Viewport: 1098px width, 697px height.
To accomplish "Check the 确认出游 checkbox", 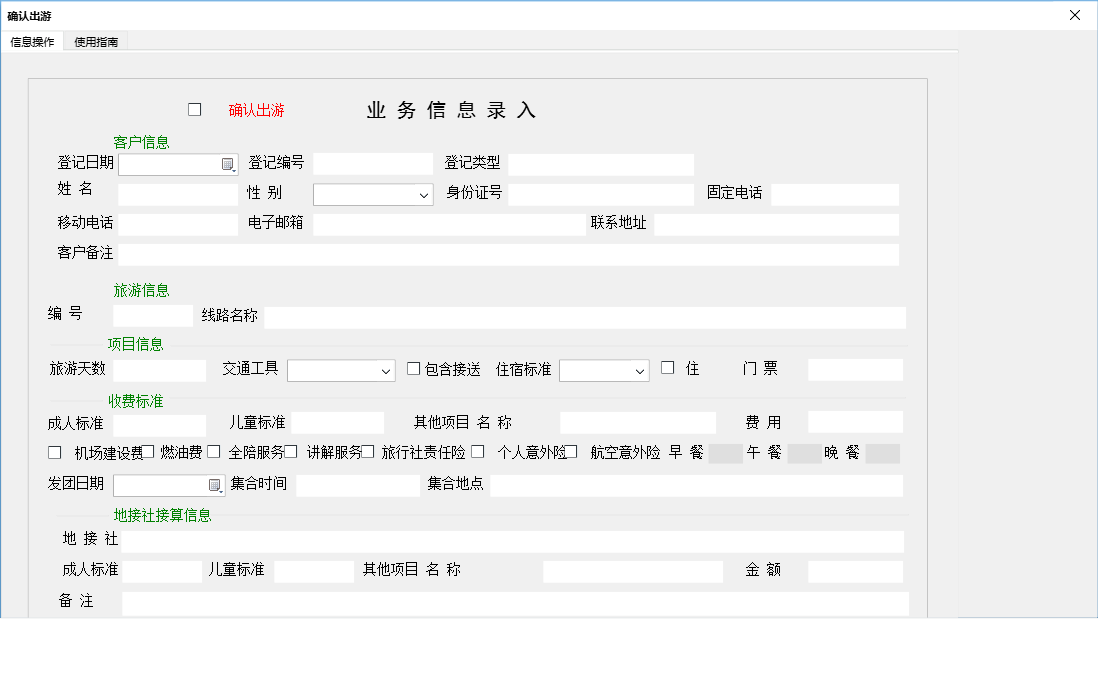I will 194,109.
